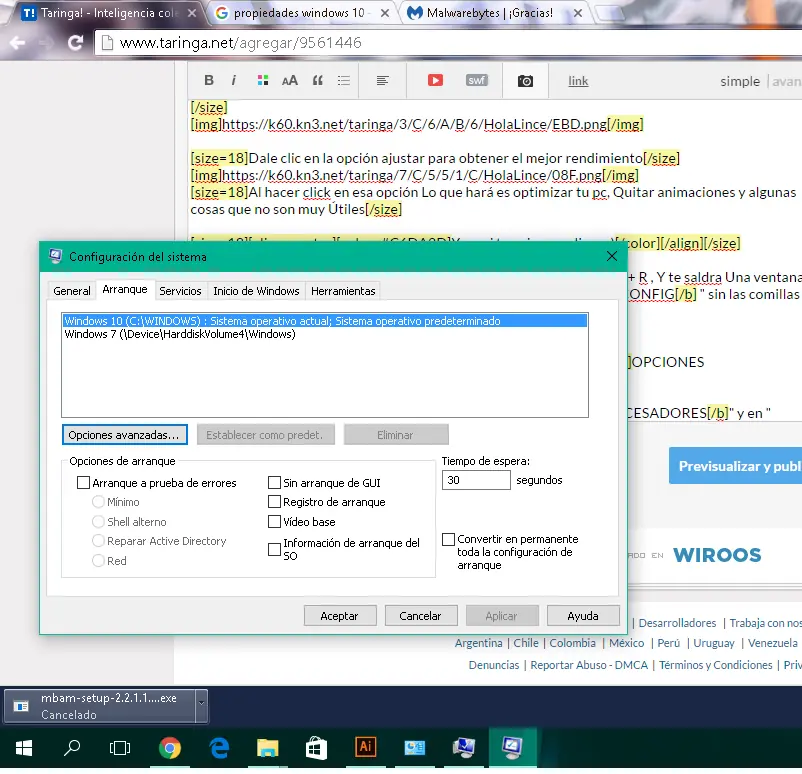This screenshot has height=774, width=802.
Task: Open the mbam-setup download item
Action: (100, 706)
